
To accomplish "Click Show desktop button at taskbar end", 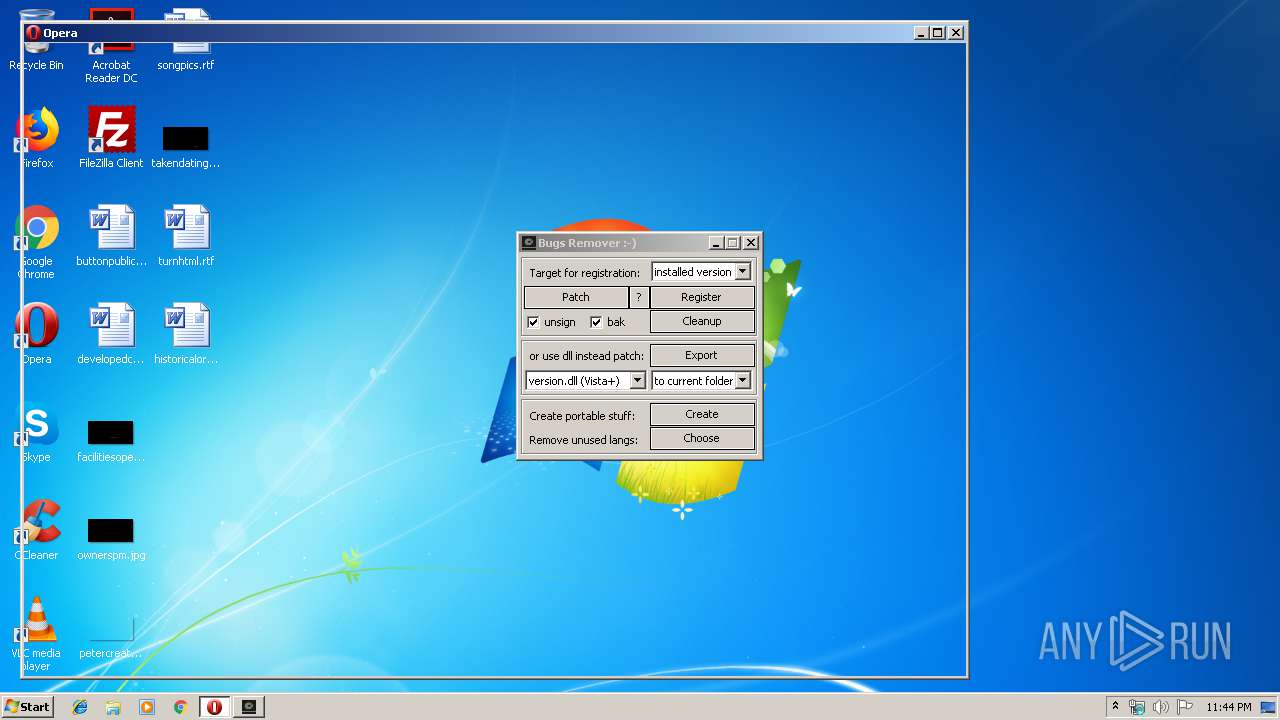I will [1269, 707].
